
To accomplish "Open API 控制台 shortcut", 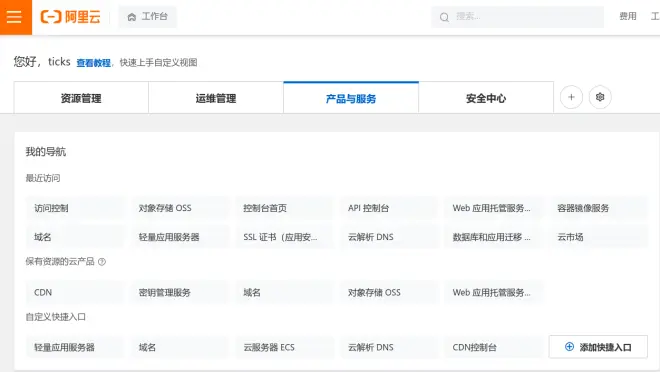I will pos(389,208).
